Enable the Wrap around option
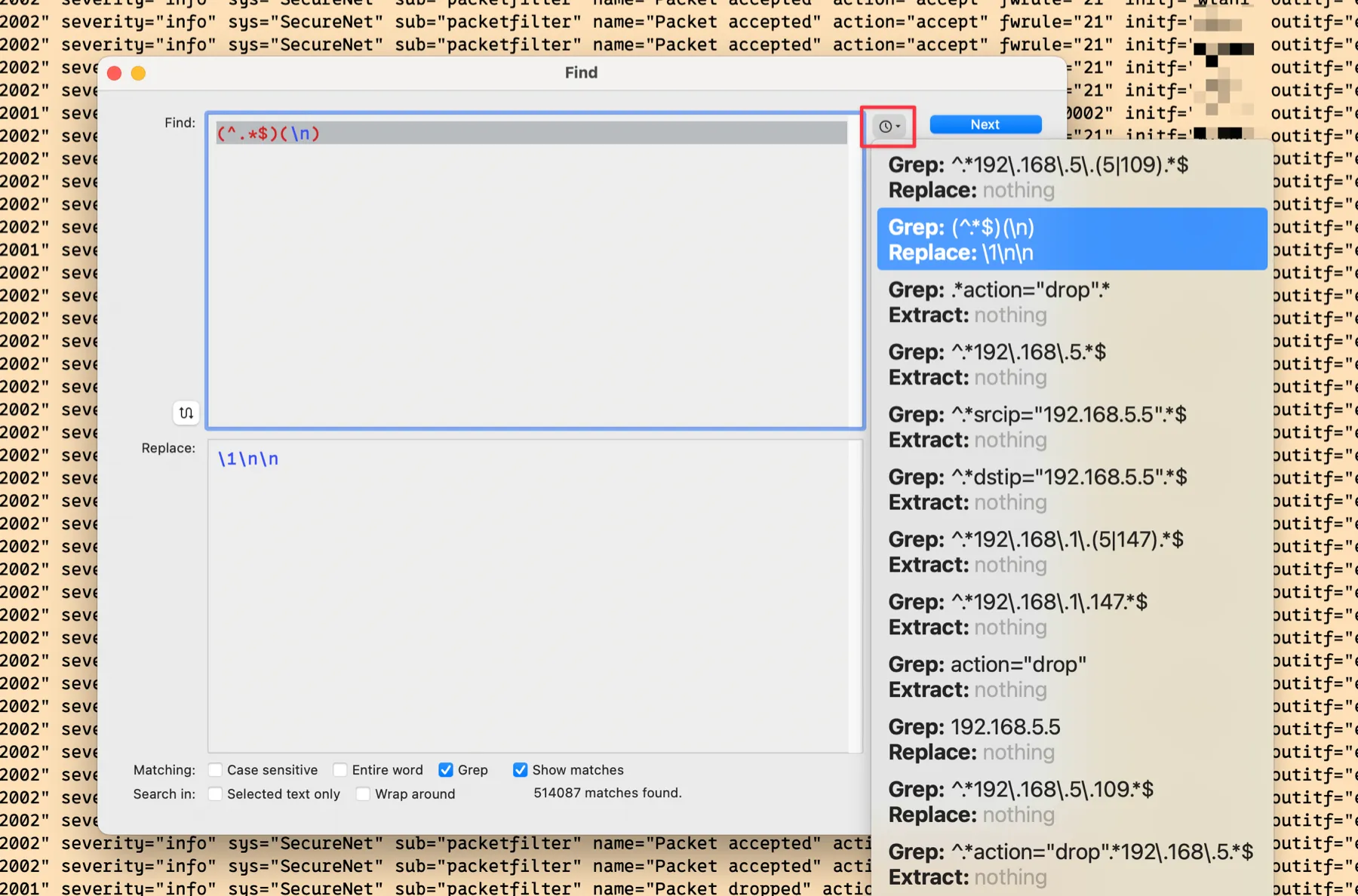This screenshot has height=896, width=1358. pyautogui.click(x=364, y=793)
